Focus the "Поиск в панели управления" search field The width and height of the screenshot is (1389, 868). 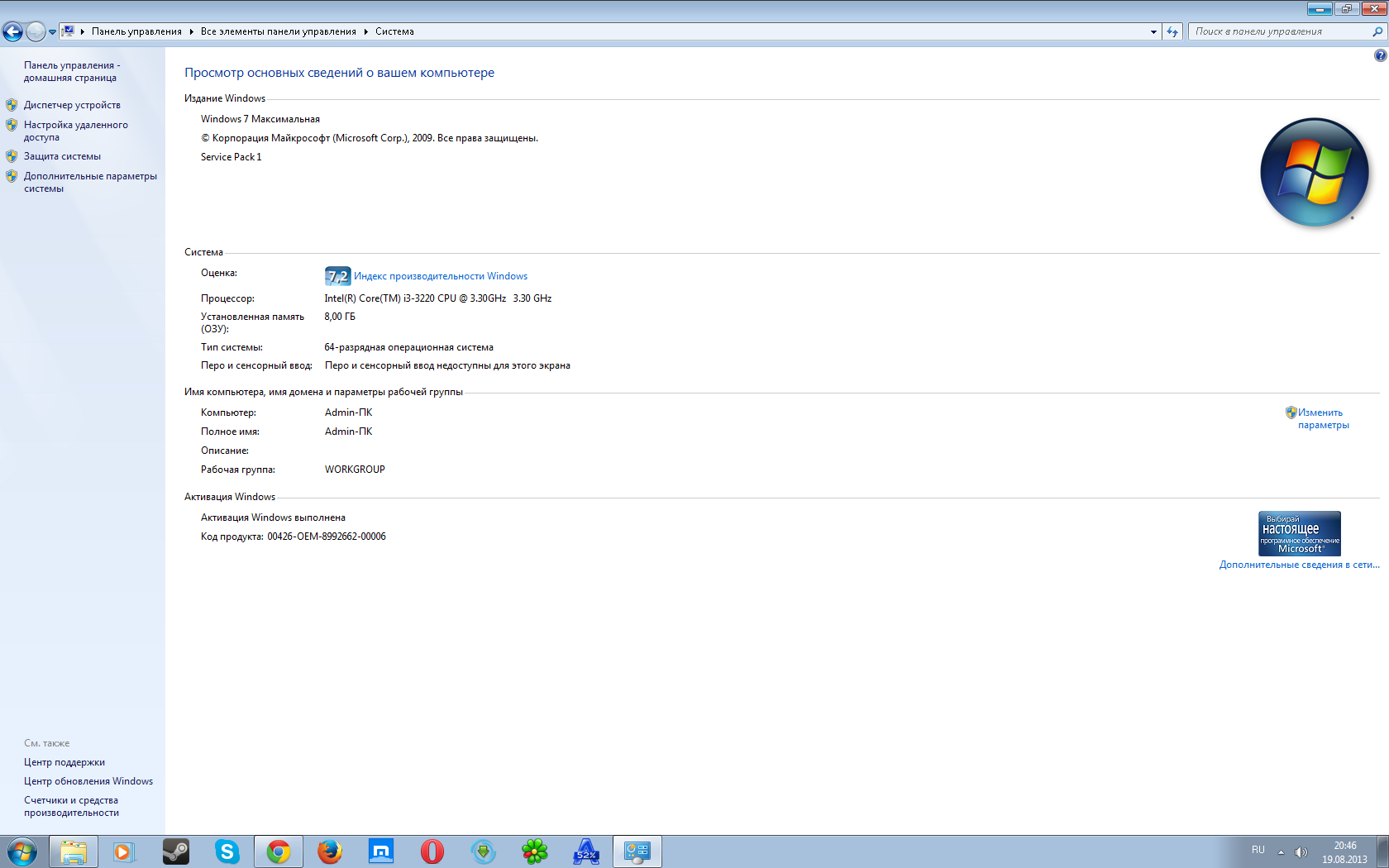coord(1280,31)
